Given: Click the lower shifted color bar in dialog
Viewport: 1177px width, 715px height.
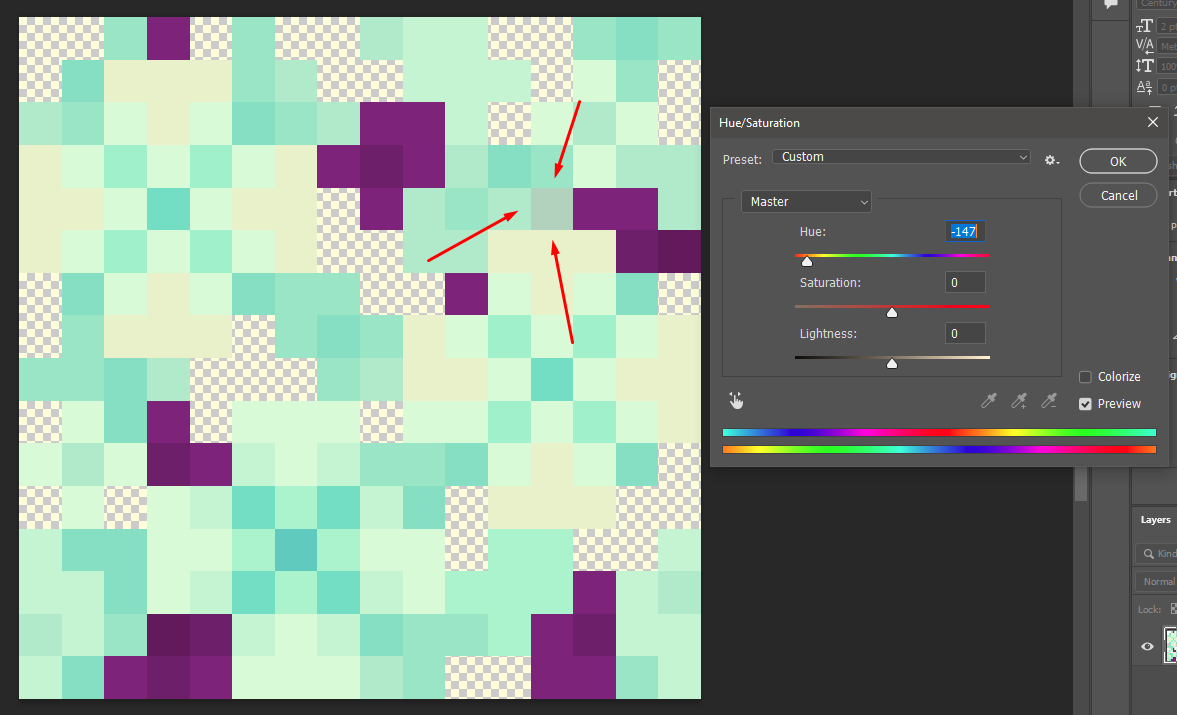Looking at the screenshot, I should [939, 449].
